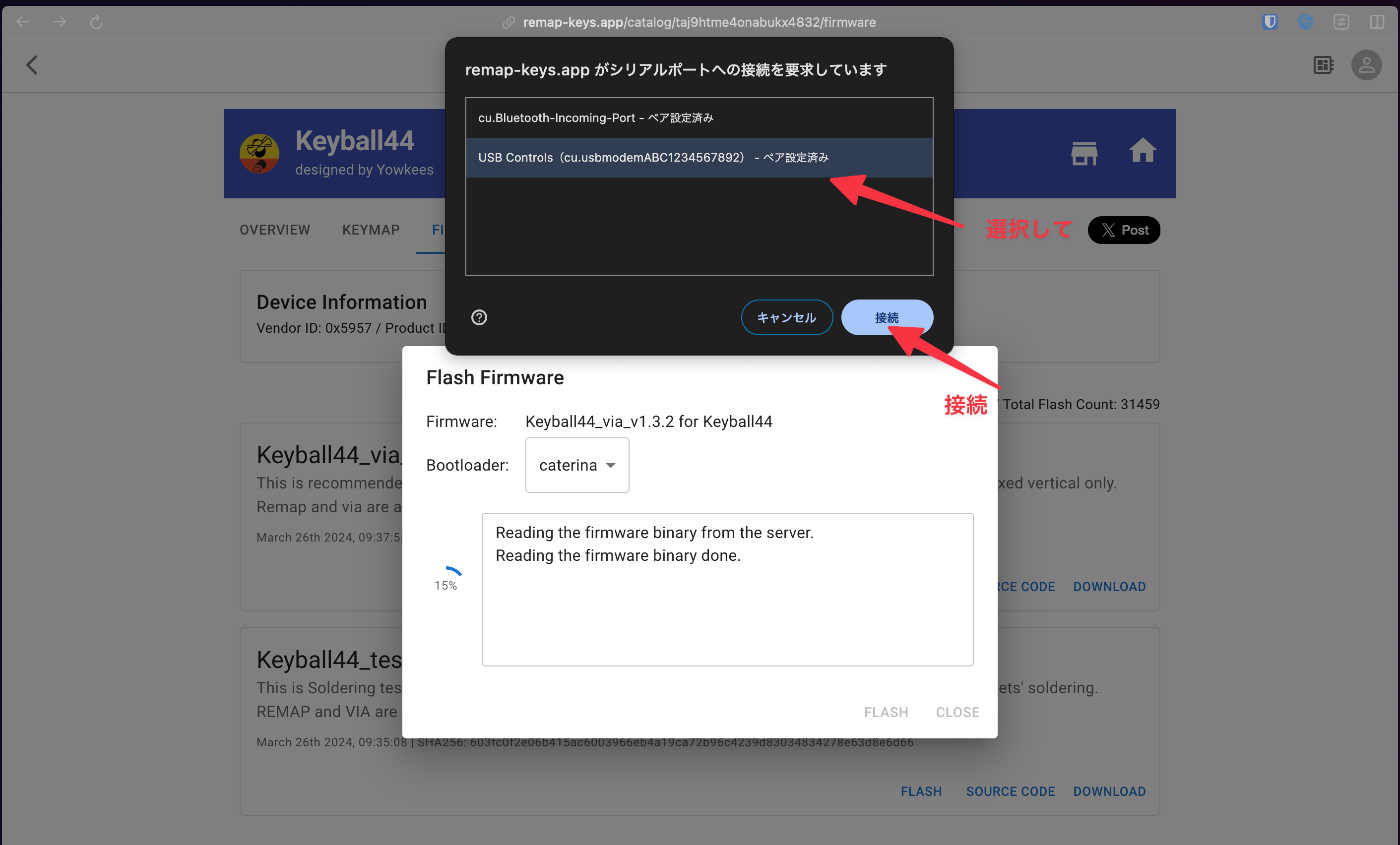
Task: Select cu.Bluetooth-Incoming-Port serial port
Action: [x=699, y=118]
